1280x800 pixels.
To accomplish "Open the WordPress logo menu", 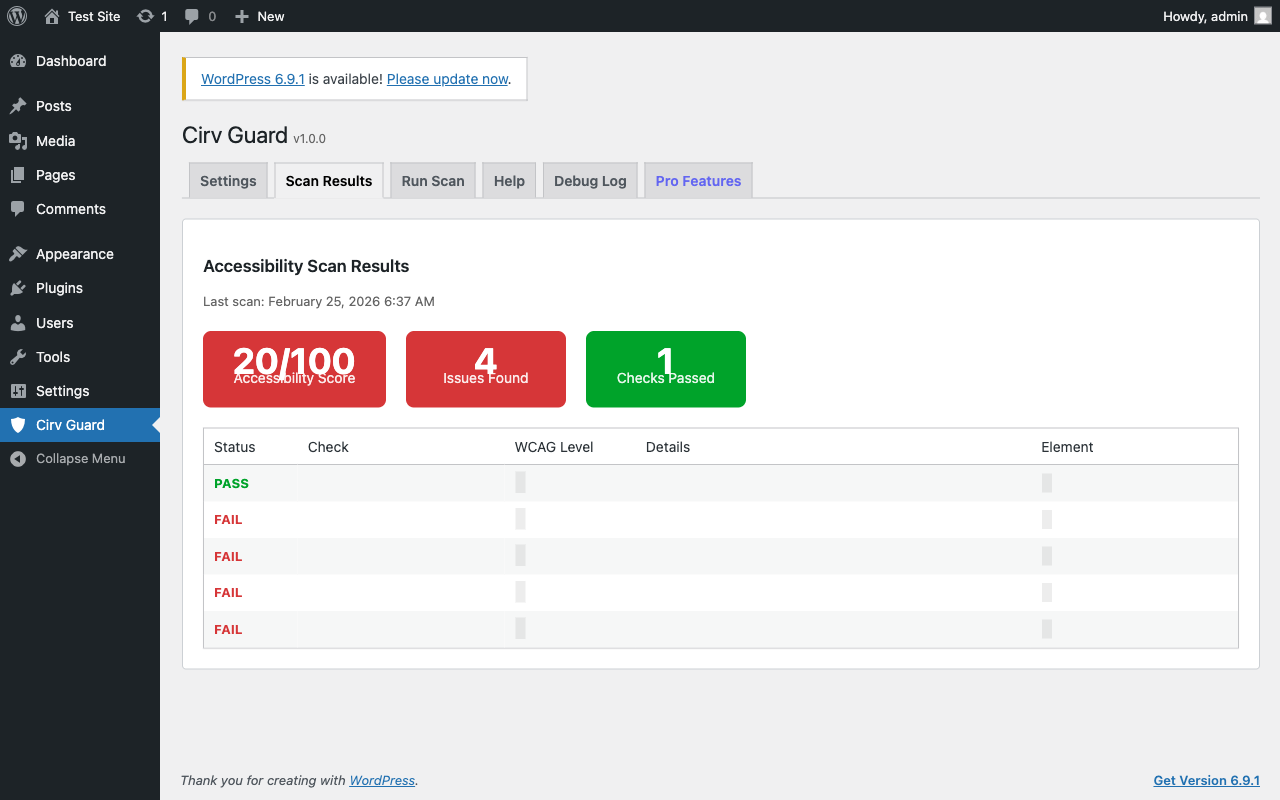I will click(16, 16).
